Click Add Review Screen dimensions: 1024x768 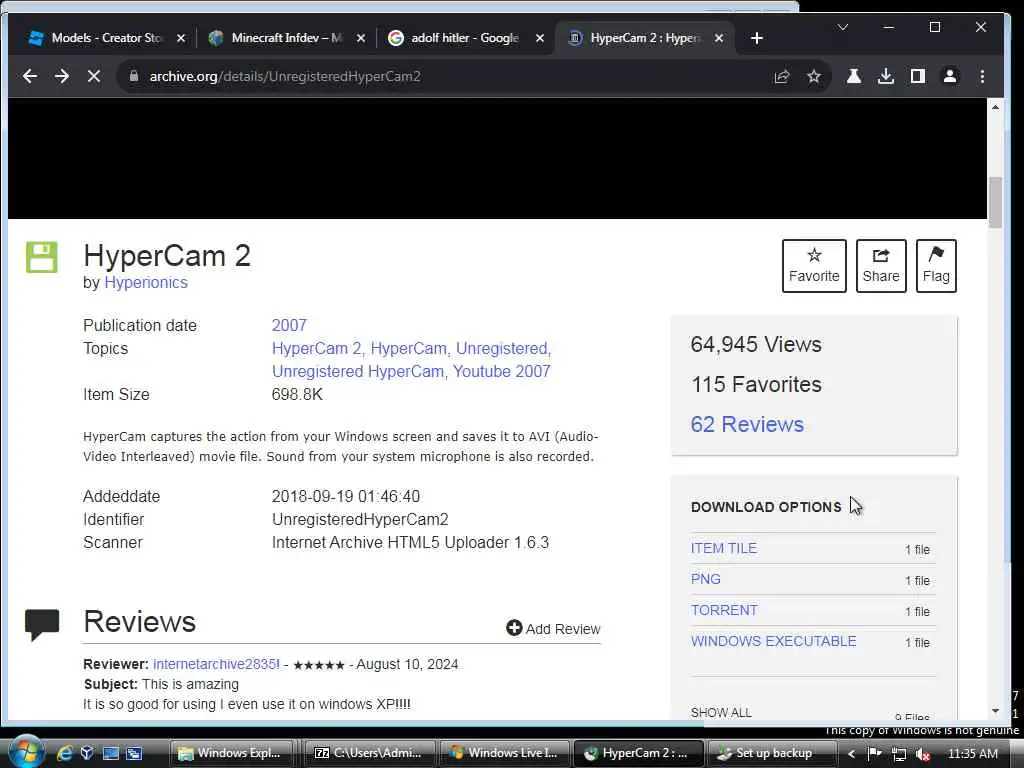pos(553,628)
